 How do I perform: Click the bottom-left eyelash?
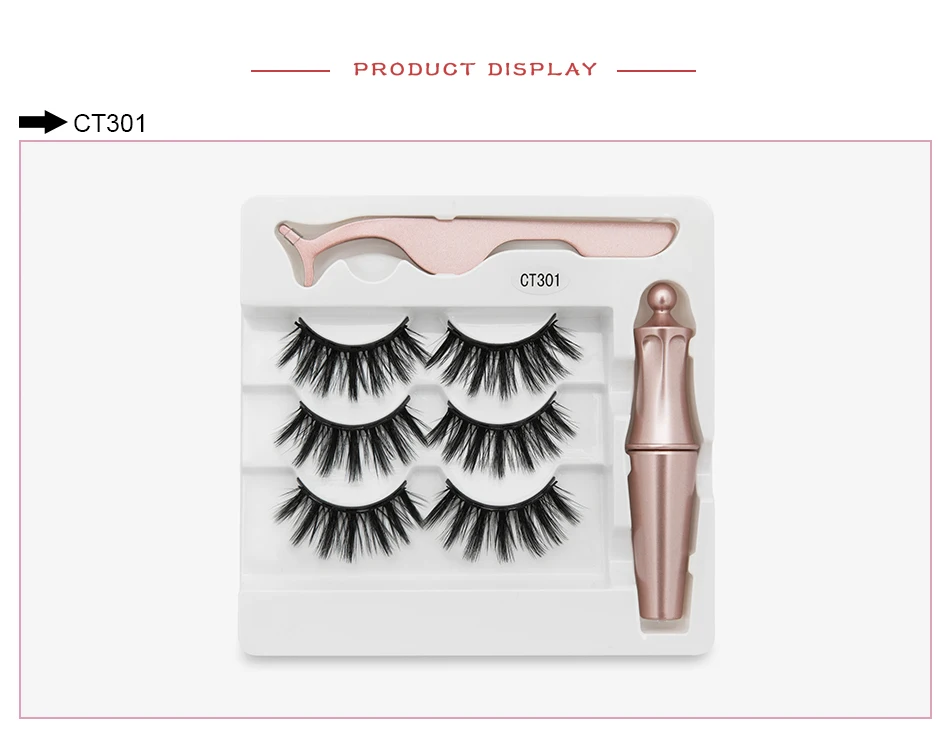(x=350, y=518)
